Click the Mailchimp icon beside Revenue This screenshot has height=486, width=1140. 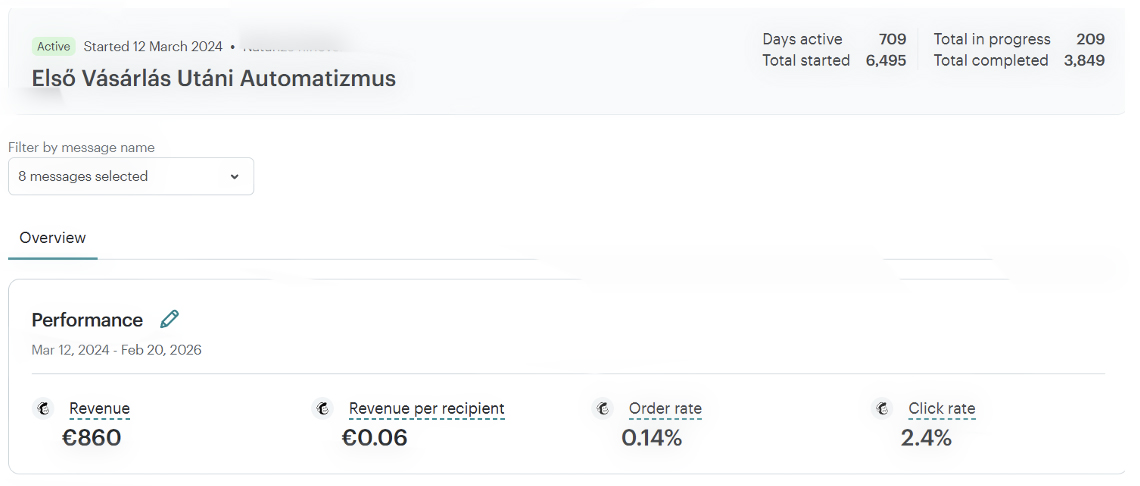click(x=43, y=409)
